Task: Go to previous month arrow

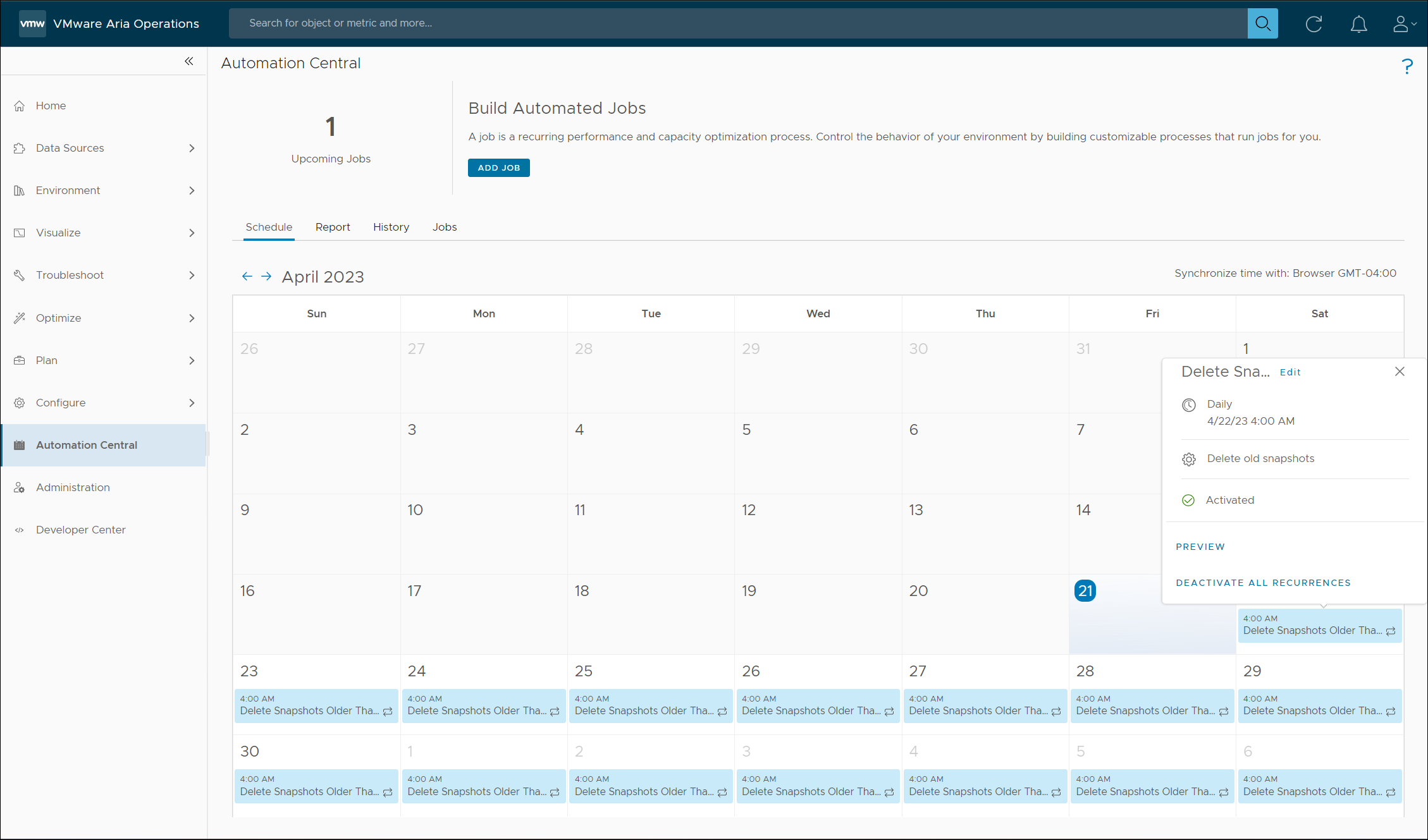Action: coord(247,277)
